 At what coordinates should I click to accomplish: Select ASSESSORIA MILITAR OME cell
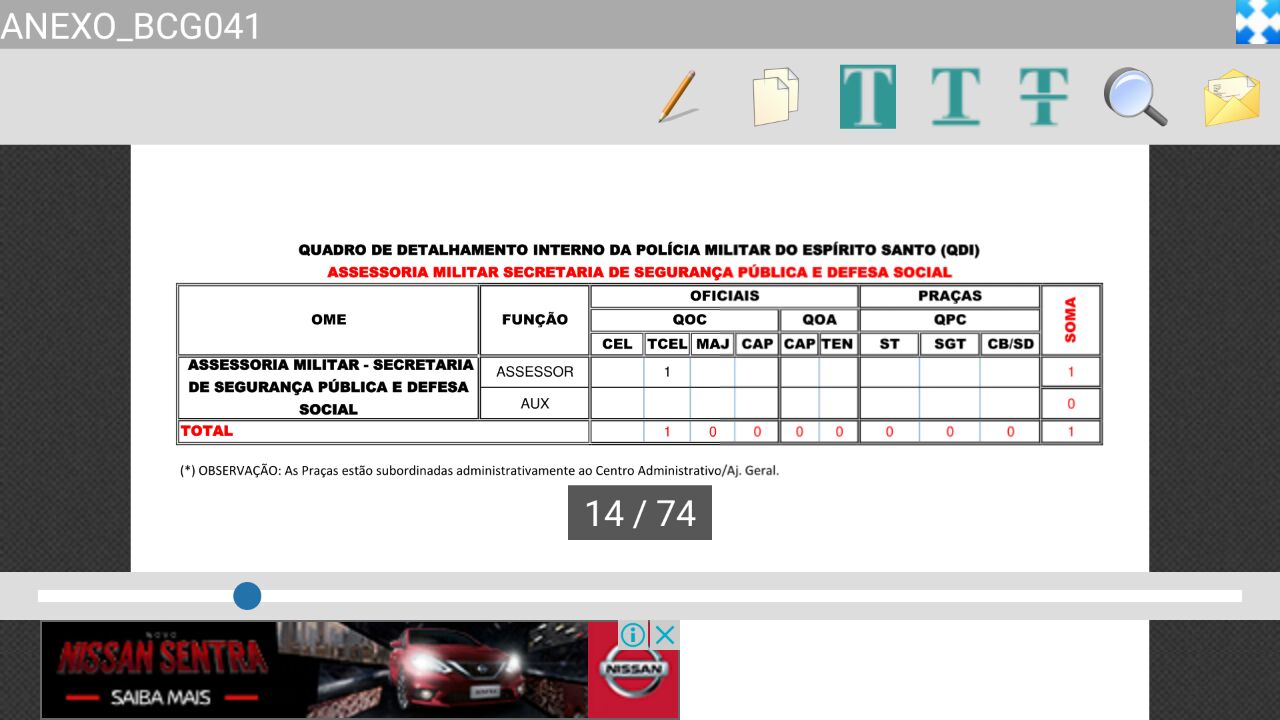(x=329, y=388)
